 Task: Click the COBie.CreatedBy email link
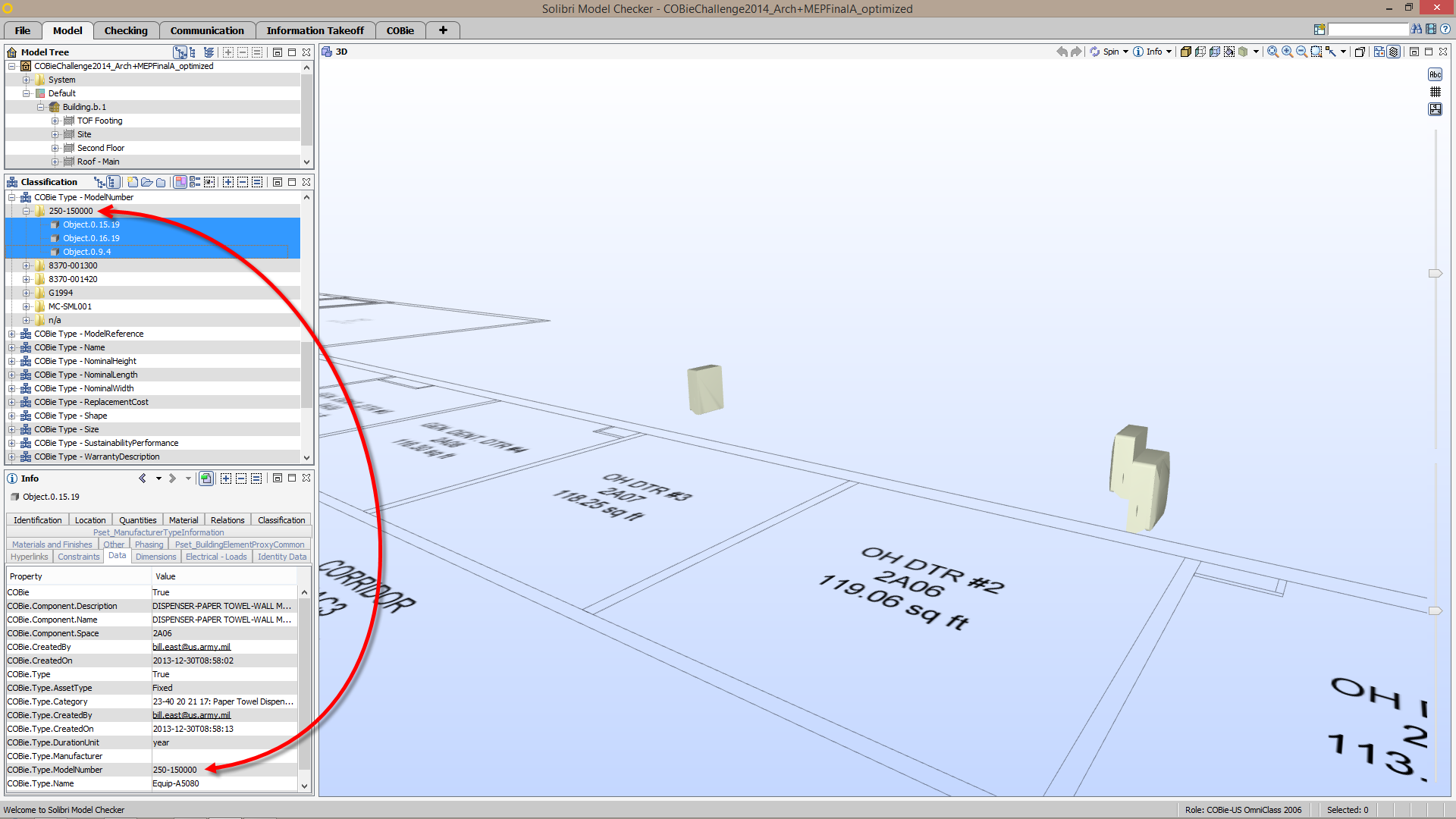tap(191, 647)
